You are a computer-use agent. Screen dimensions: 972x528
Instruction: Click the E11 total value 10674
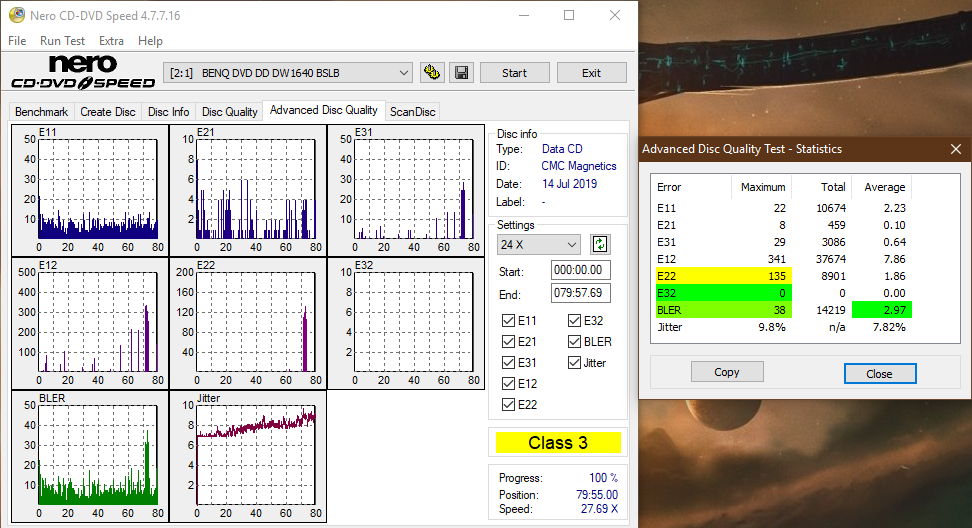(x=831, y=208)
